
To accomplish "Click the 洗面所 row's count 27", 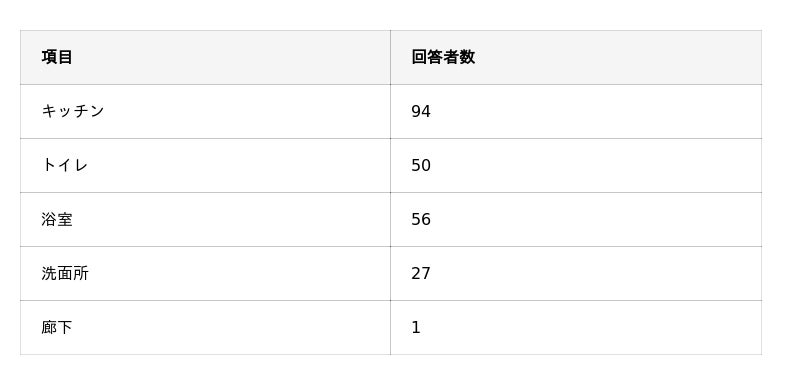I will [x=421, y=273].
